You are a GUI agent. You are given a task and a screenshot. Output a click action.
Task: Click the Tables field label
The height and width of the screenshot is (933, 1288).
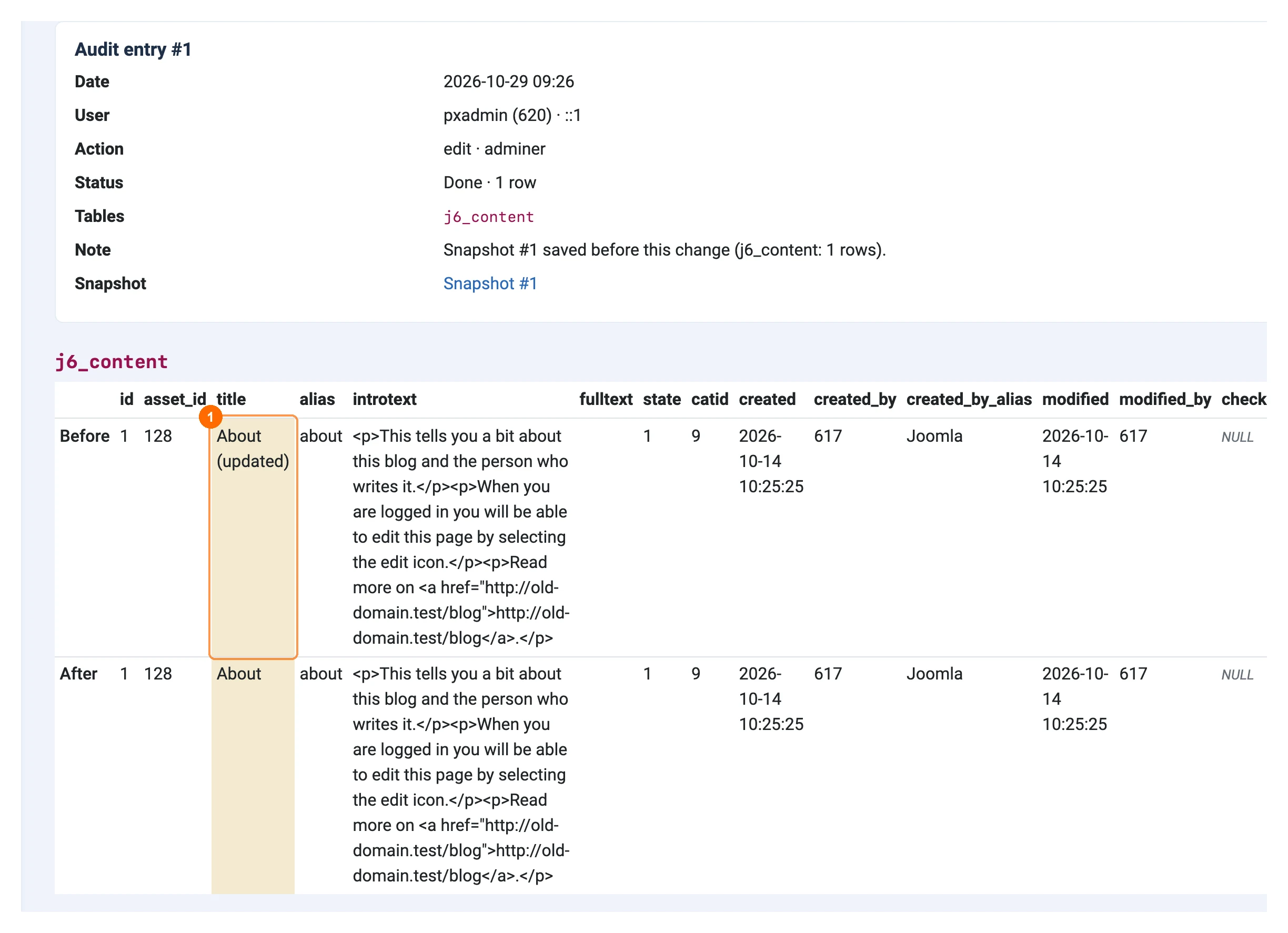pos(99,216)
